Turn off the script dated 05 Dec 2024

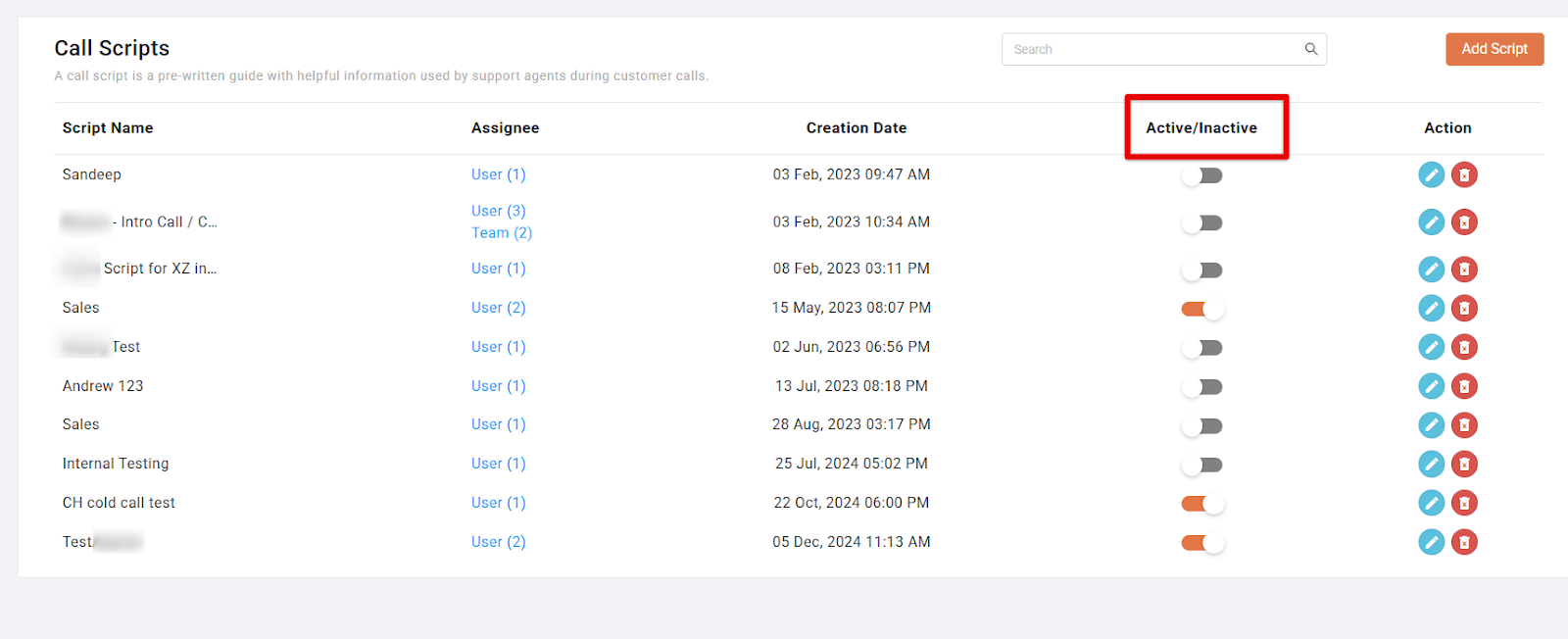tap(1202, 543)
